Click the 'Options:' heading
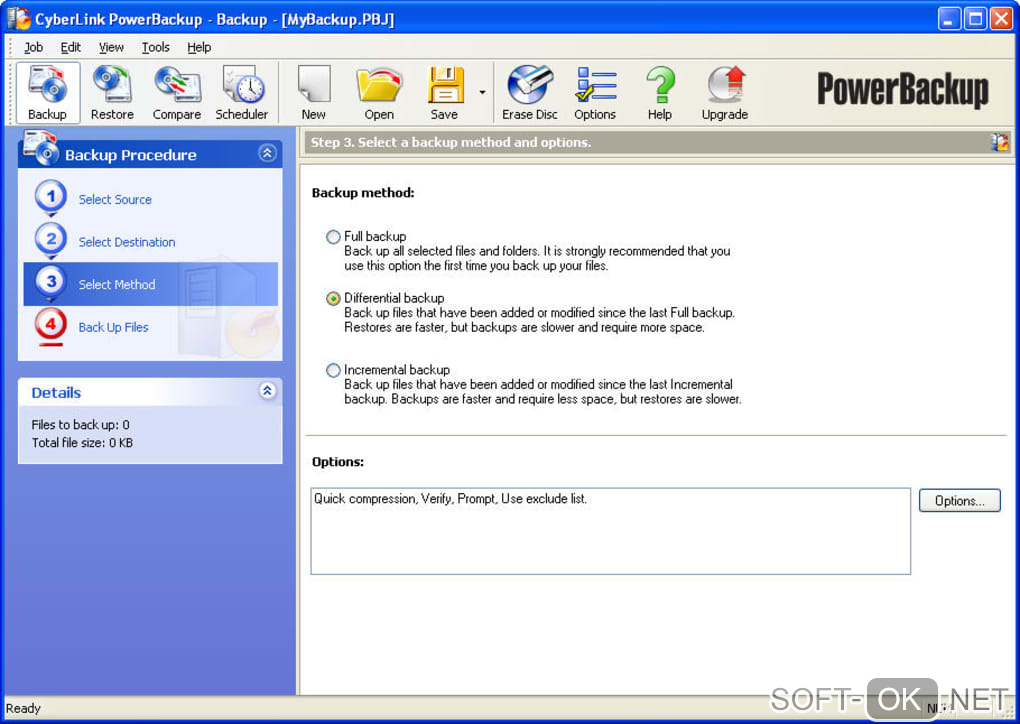The image size is (1020, 724). point(338,462)
